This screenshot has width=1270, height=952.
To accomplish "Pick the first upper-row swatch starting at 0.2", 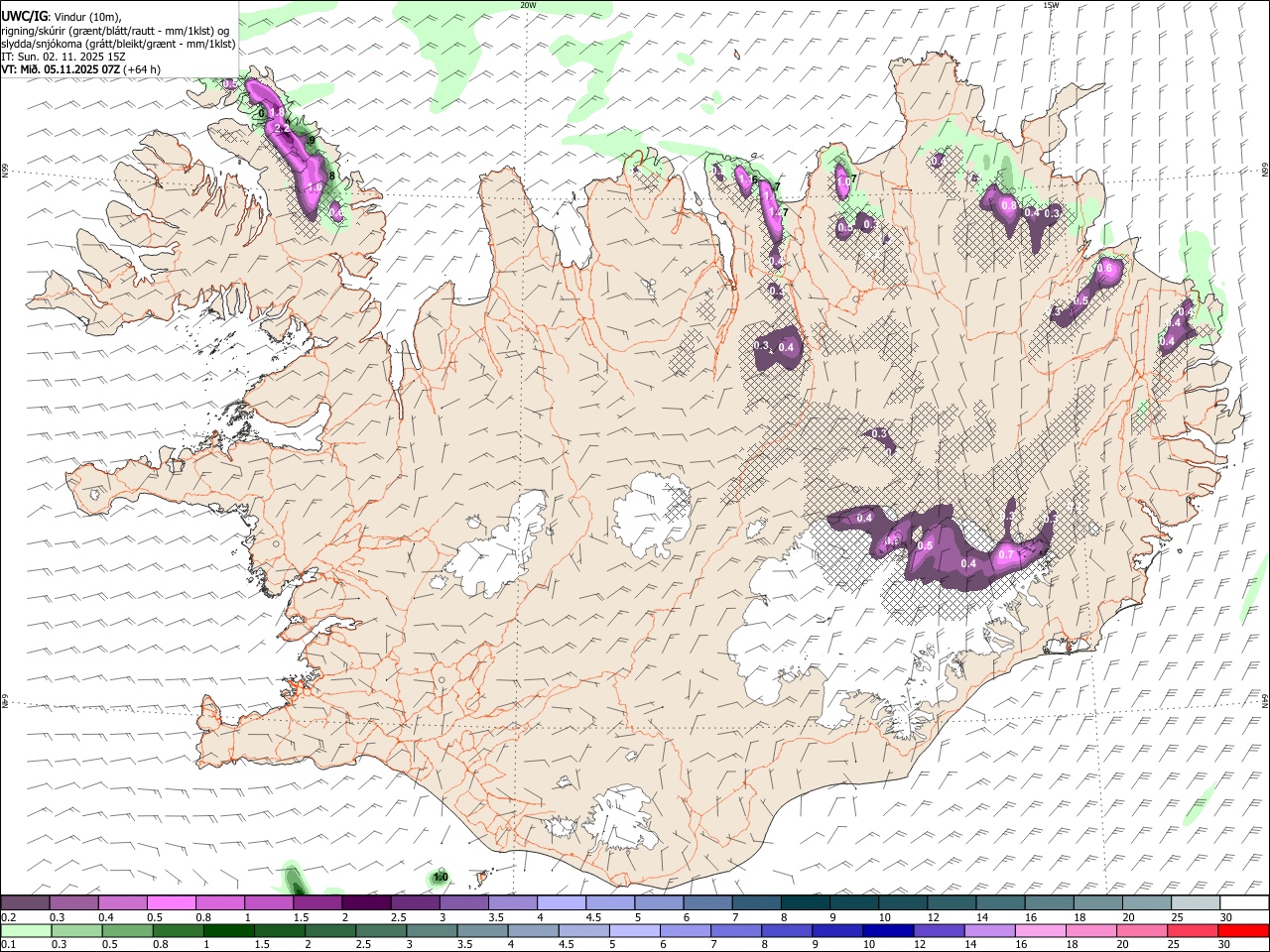I will (x=26, y=902).
